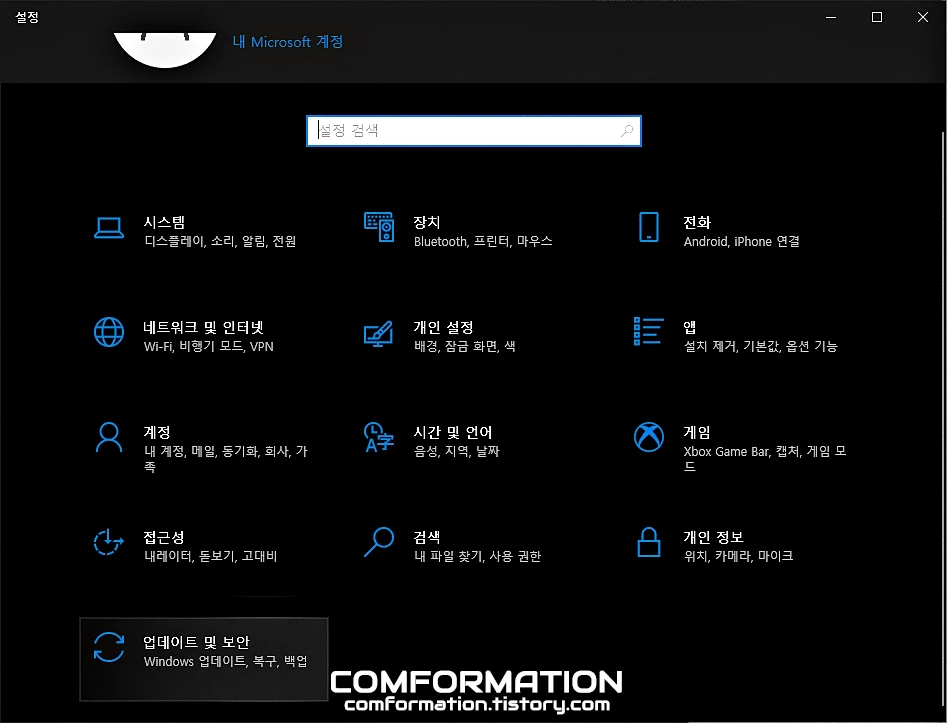947x723 pixels.
Task: Click the 앱 title text
Action: click(x=690, y=327)
